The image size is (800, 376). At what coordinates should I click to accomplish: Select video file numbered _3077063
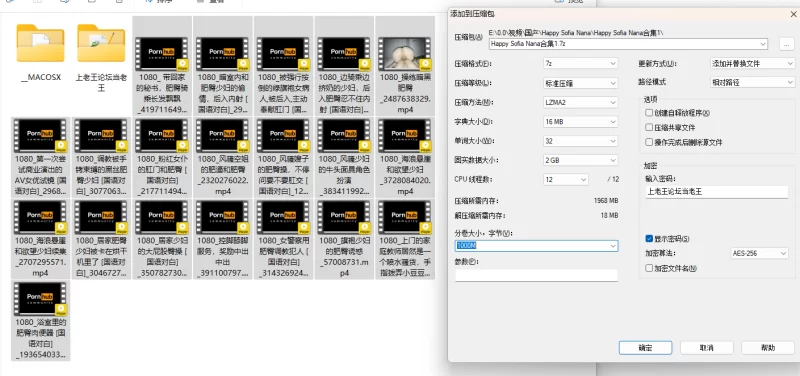point(101,158)
